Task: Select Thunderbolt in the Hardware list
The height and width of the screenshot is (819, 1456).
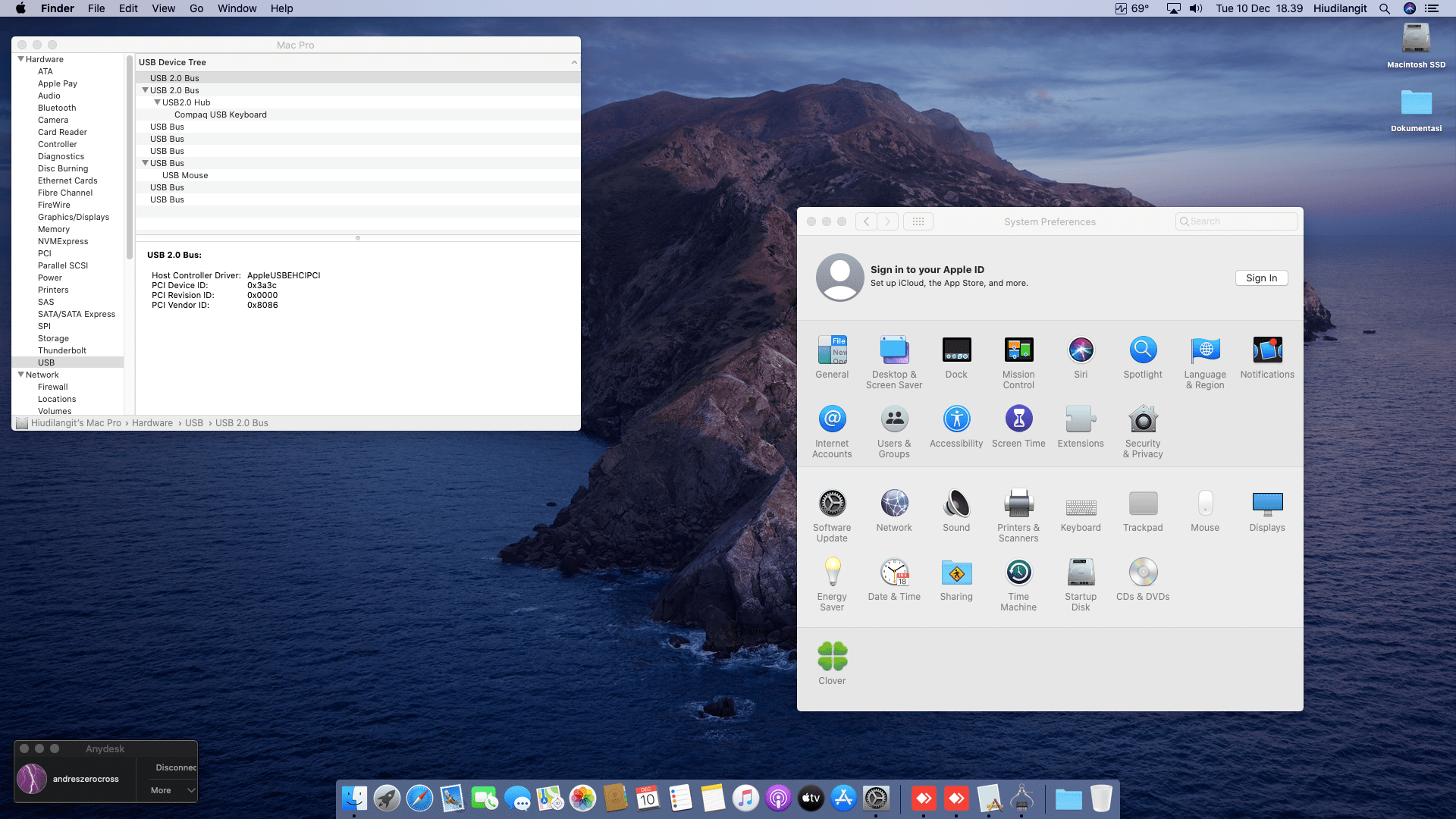Action: point(62,350)
